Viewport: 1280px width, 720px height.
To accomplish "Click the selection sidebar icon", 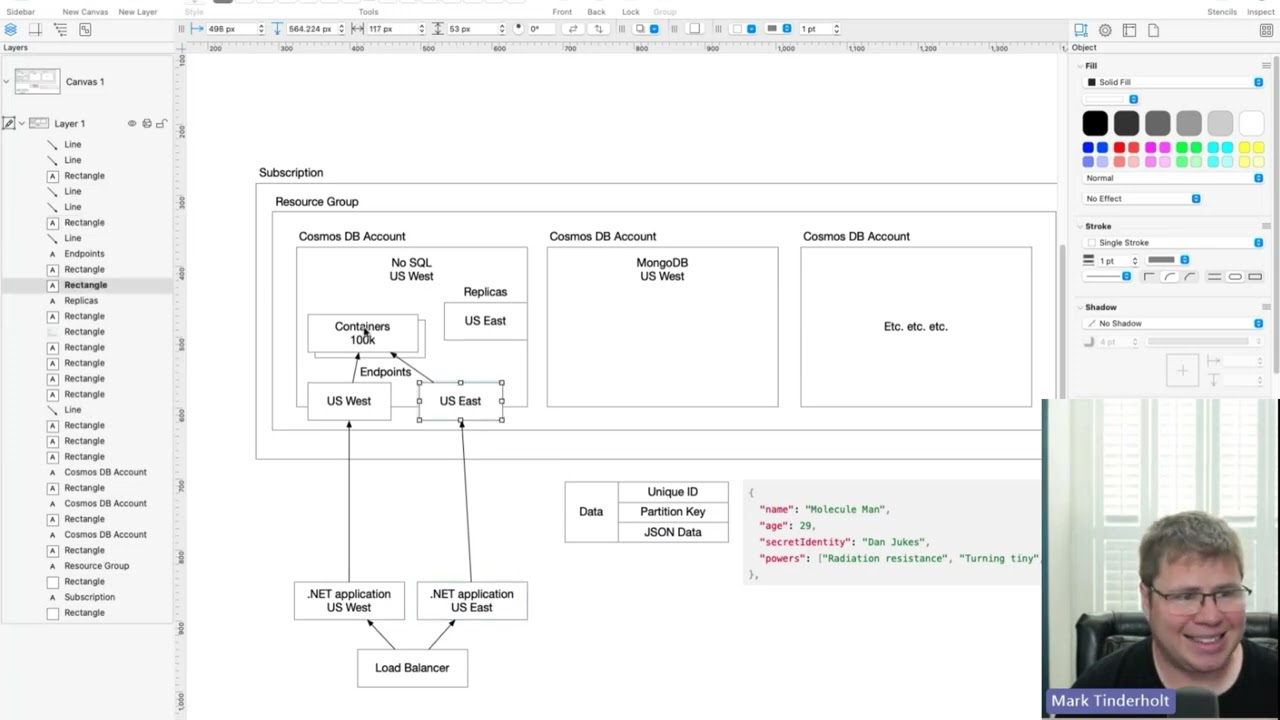I will click(85, 30).
